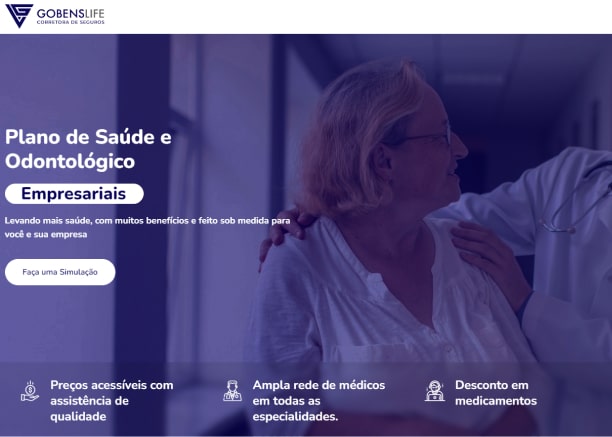Image resolution: width=612 pixels, height=437 pixels.
Task: Click the woman's eyeglasses in the photo
Action: (425, 137)
